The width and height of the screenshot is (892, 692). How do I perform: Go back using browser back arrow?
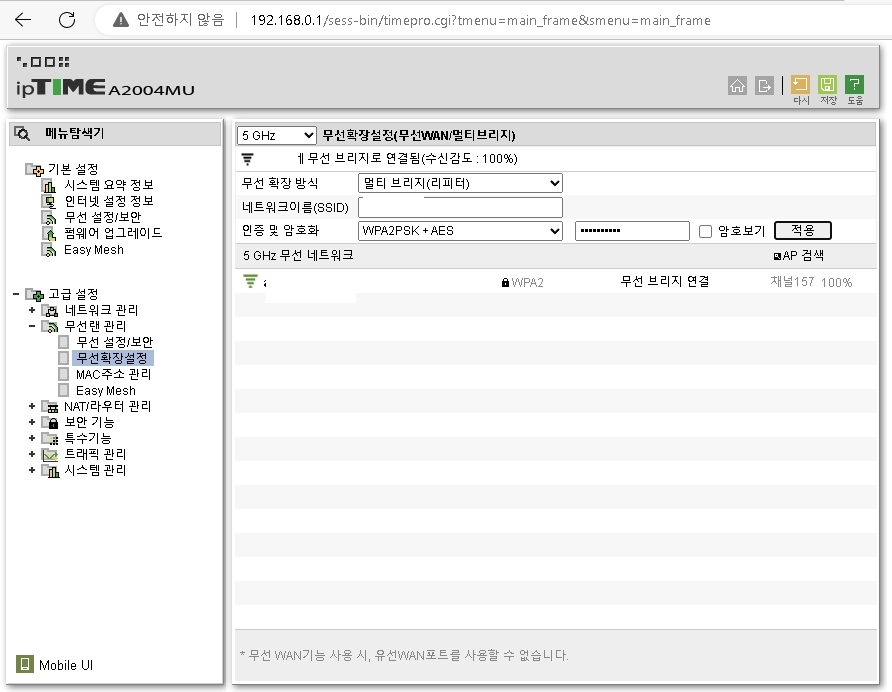click(23, 20)
